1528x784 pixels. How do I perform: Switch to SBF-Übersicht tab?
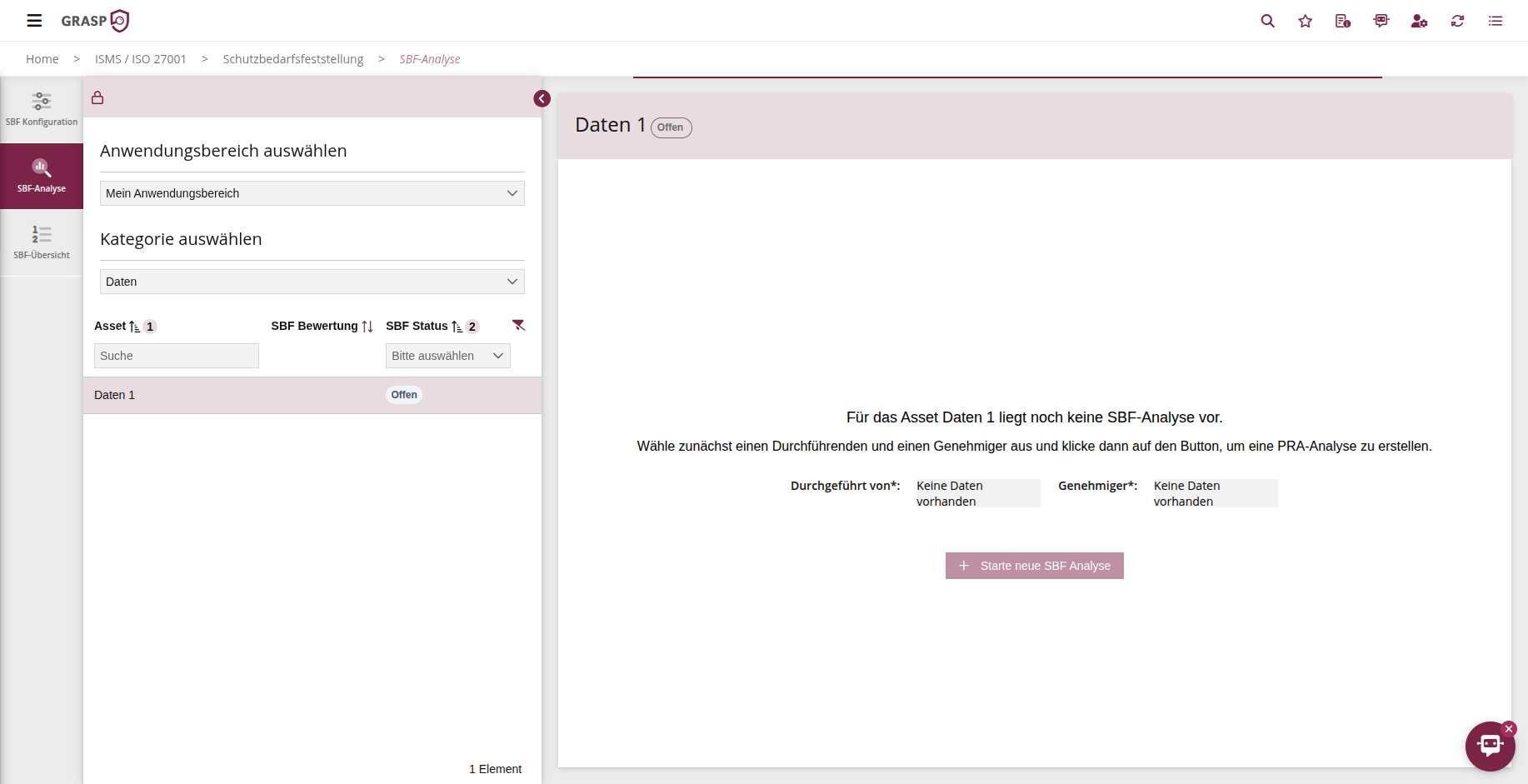point(42,242)
